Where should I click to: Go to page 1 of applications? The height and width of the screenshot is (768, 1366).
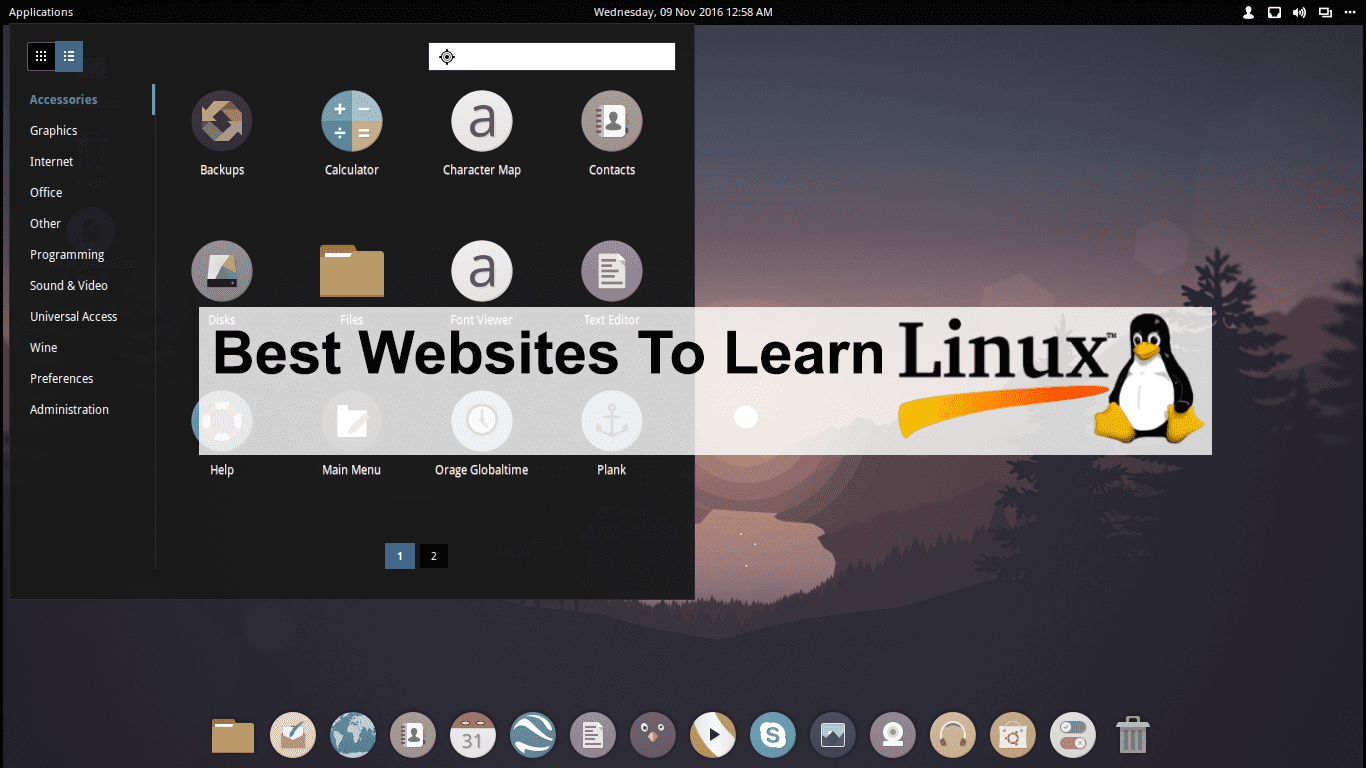click(x=400, y=556)
